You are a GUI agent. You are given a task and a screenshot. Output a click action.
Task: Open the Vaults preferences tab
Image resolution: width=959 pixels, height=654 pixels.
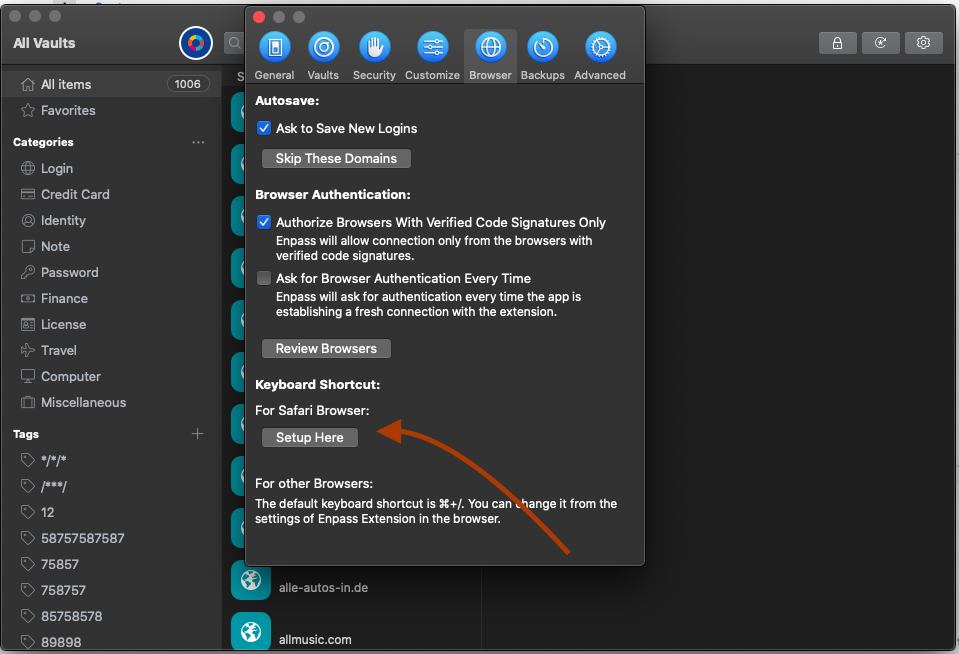[323, 56]
